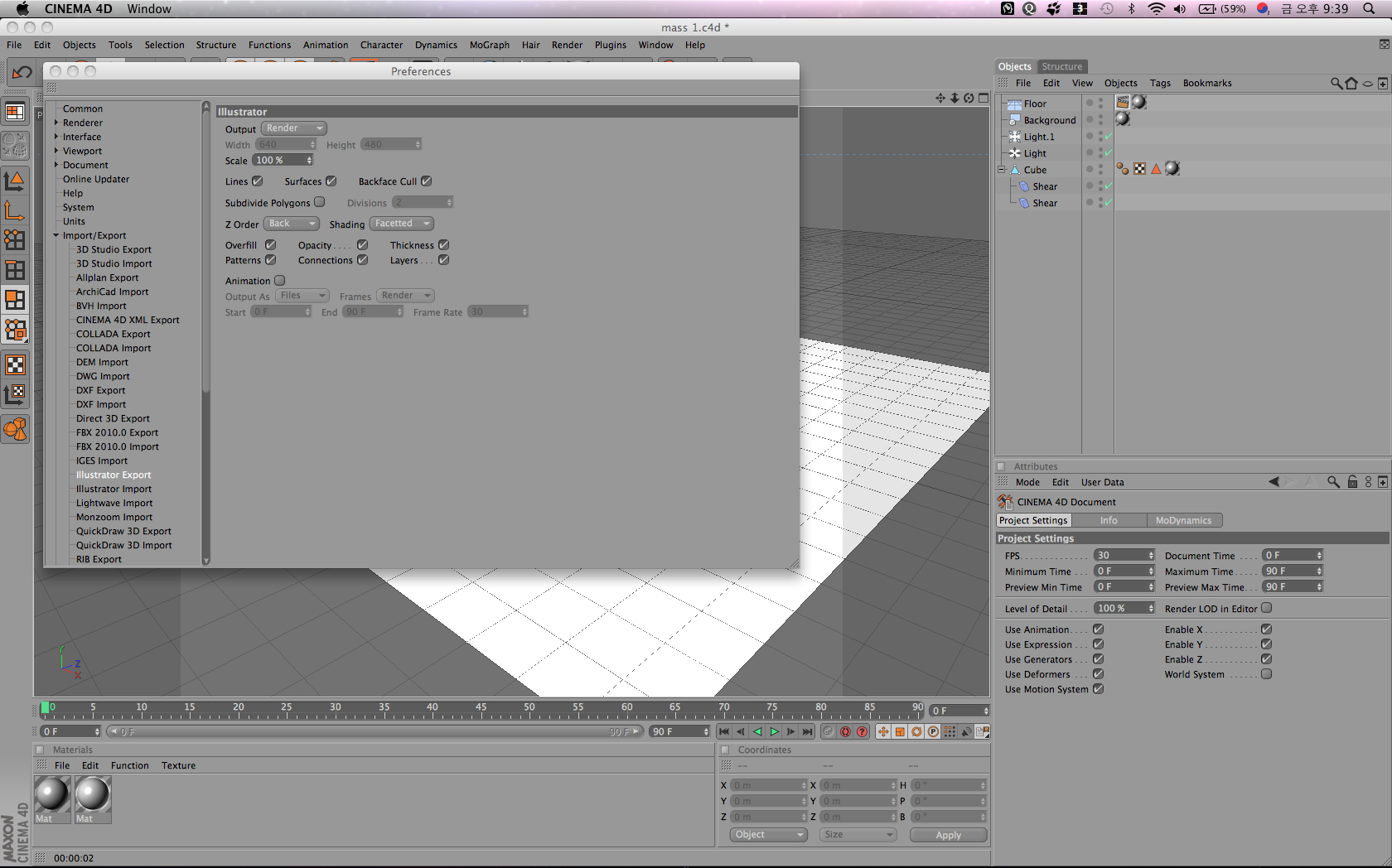This screenshot has width=1392, height=868.
Task: Click the preview range scrollbar in timeline
Action: point(375,732)
